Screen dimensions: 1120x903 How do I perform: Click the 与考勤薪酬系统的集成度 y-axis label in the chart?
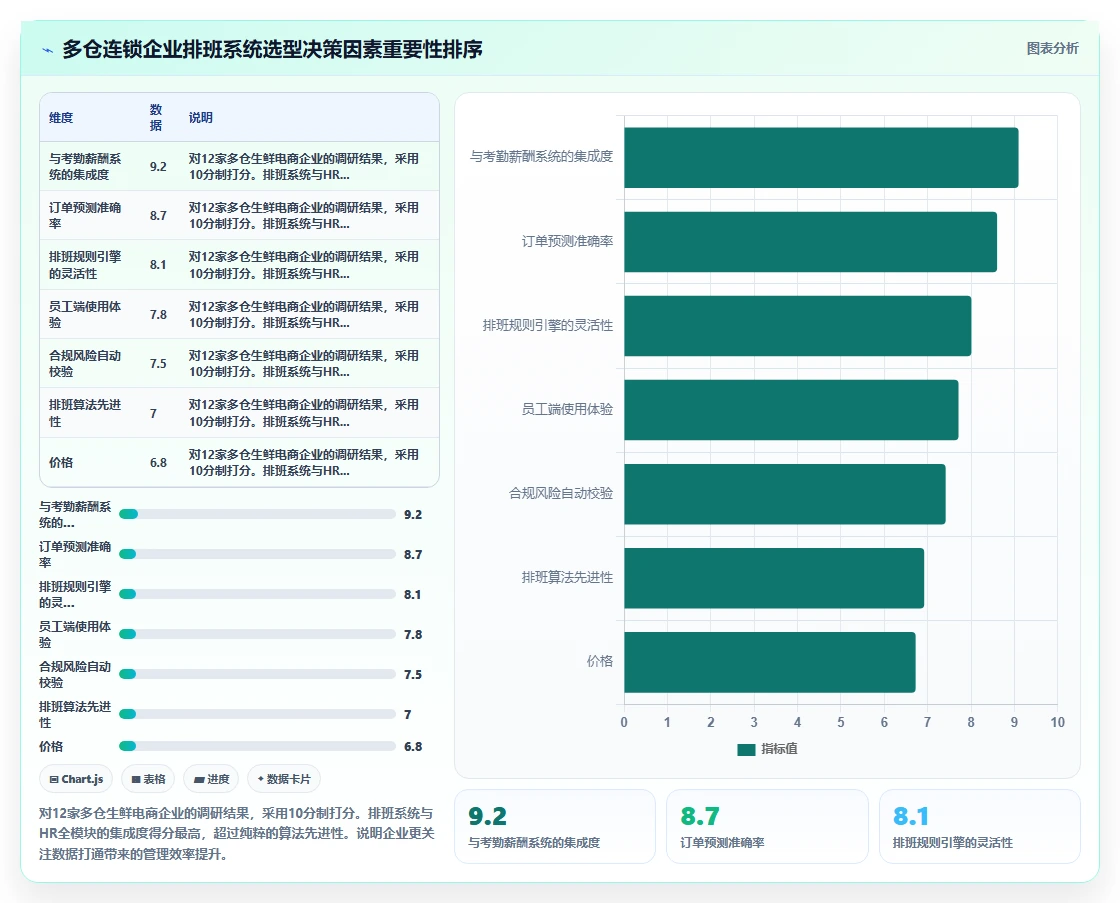pos(541,156)
